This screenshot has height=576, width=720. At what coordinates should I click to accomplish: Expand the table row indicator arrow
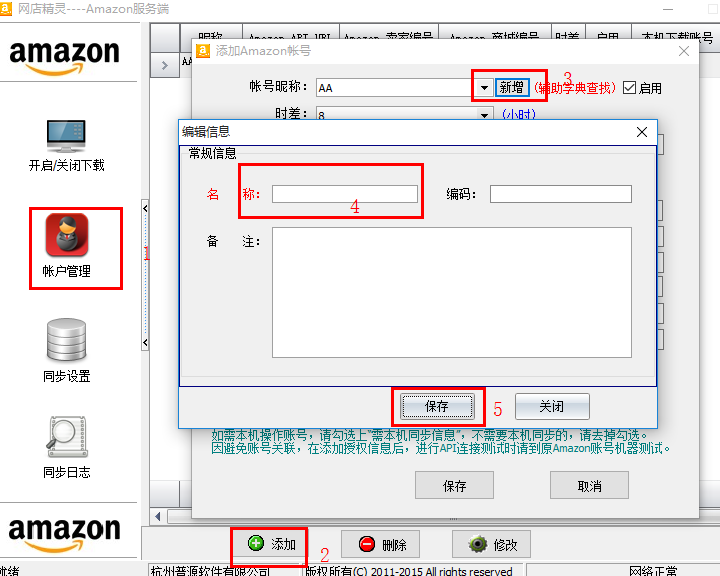click(165, 66)
